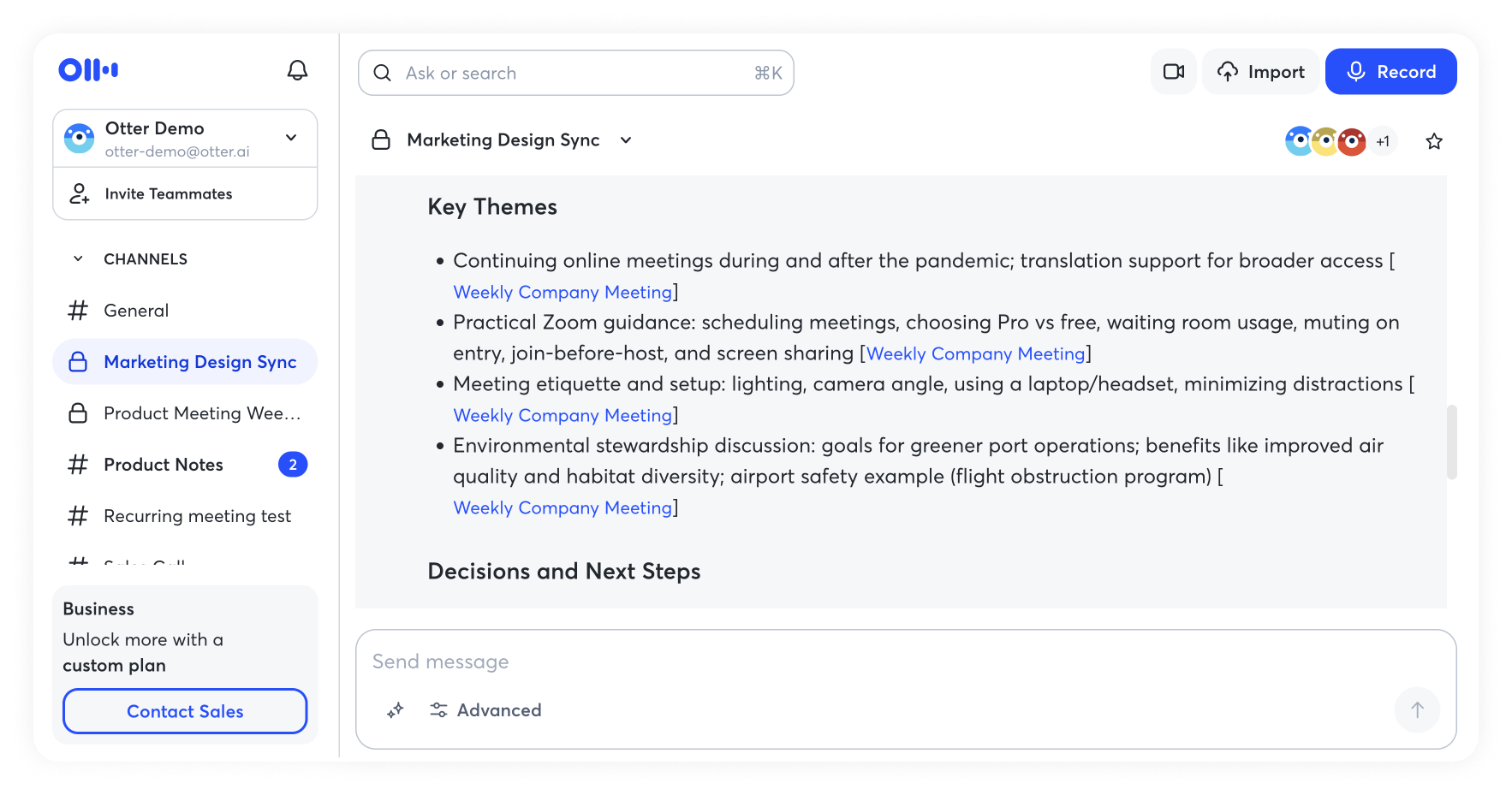Star the Marketing Design Sync channel
The height and width of the screenshot is (795, 1512).
pos(1434,141)
